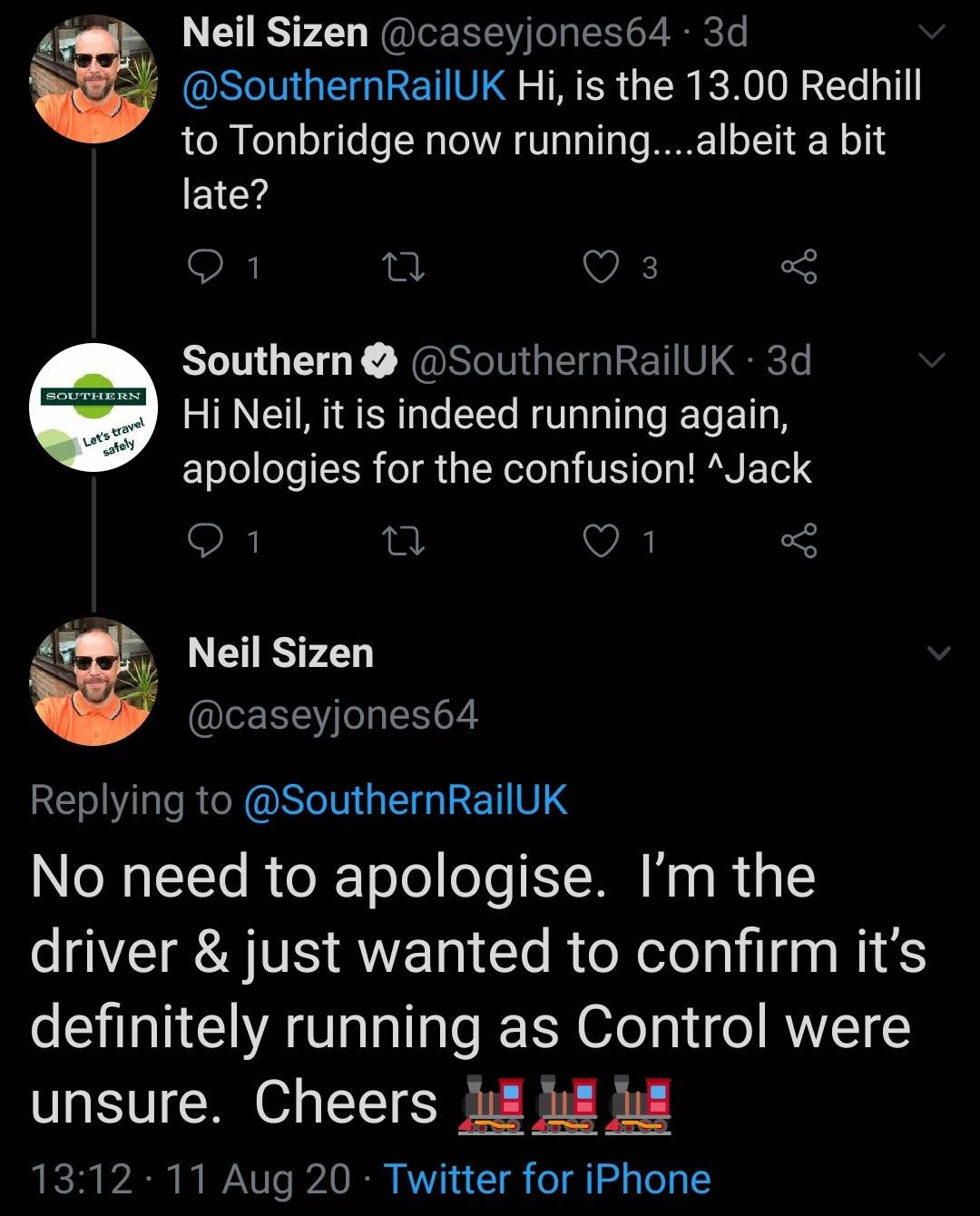This screenshot has height=1216, width=980.
Task: Expand the options chevron on Neil's first tweet
Action: coord(933,30)
